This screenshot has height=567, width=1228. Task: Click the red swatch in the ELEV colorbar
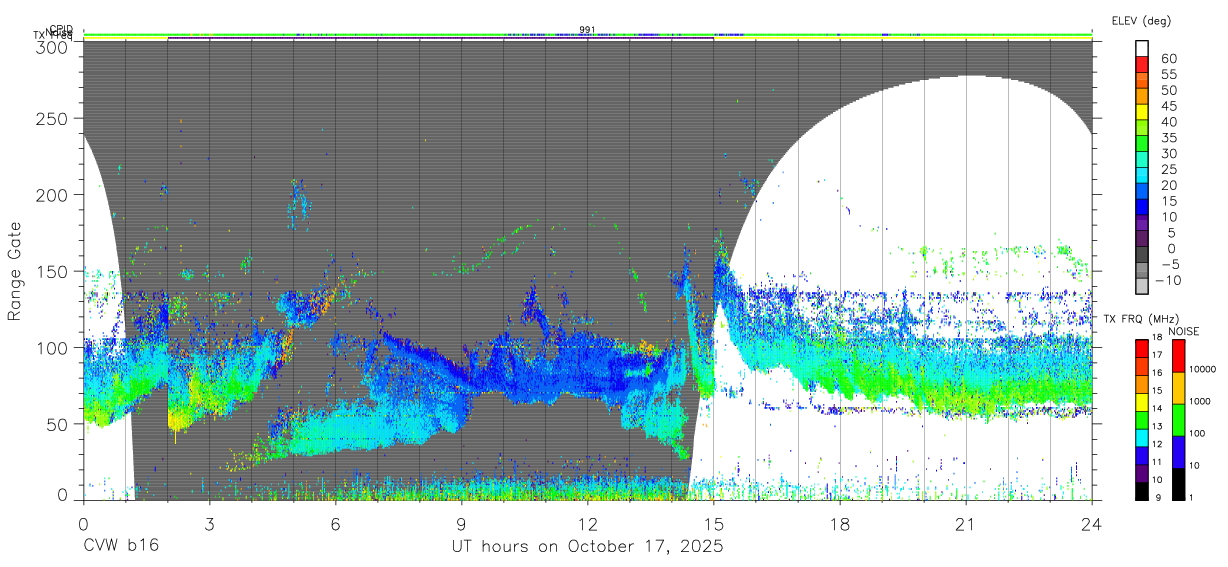[1142, 65]
